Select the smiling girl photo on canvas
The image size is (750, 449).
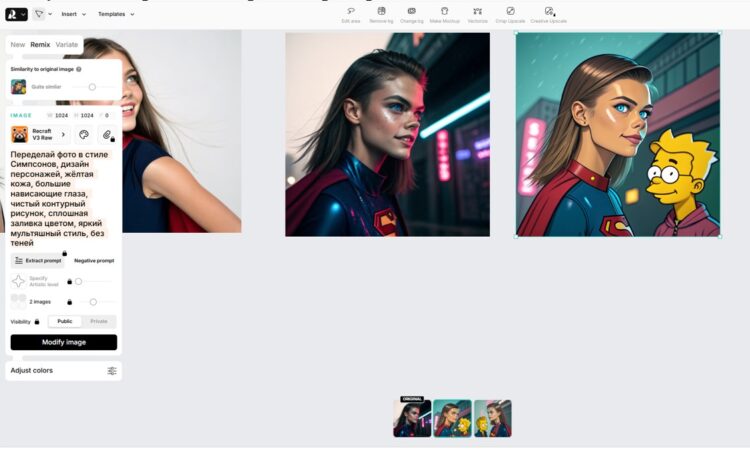[182, 131]
